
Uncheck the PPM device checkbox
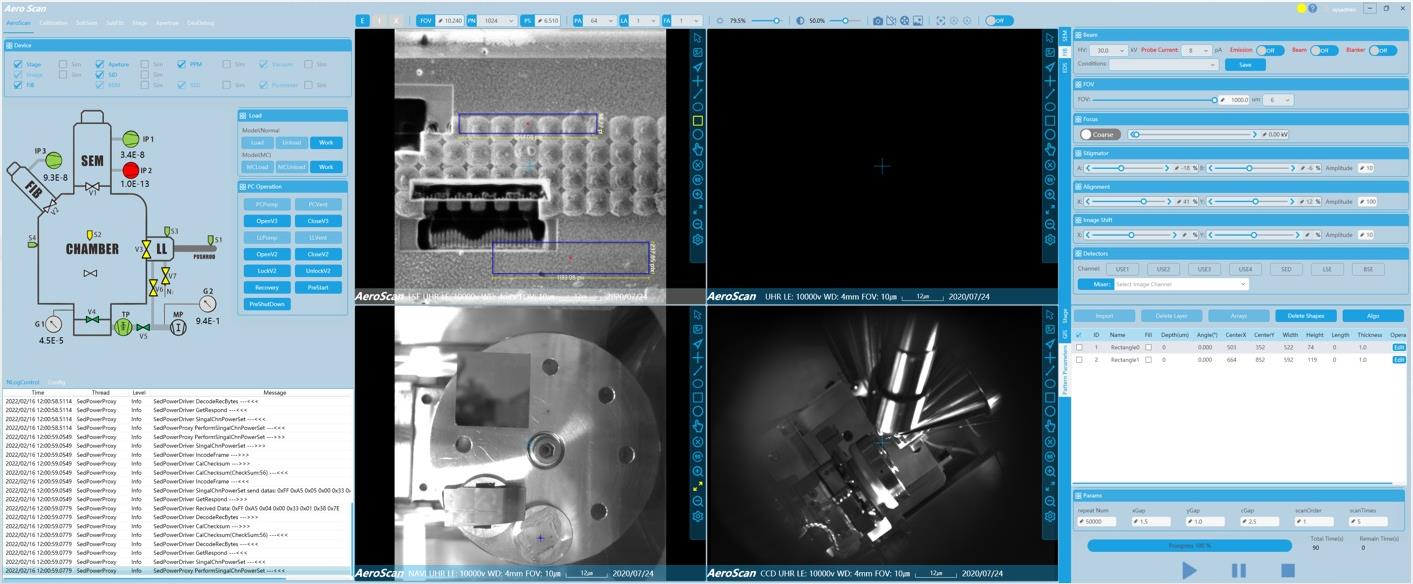(181, 64)
